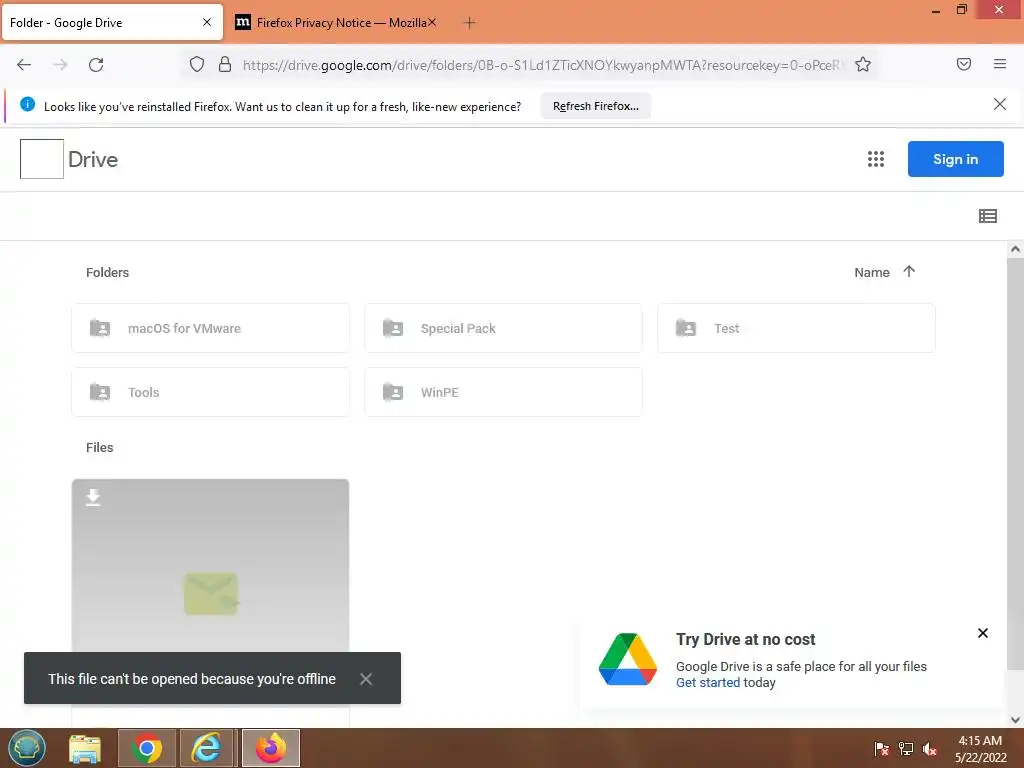This screenshot has width=1024, height=768.
Task: Open the Tools folder
Action: click(210, 392)
